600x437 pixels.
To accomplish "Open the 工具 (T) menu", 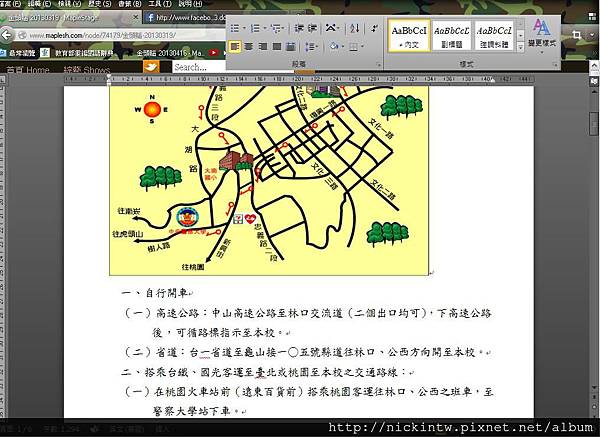I will click(x=157, y=5).
